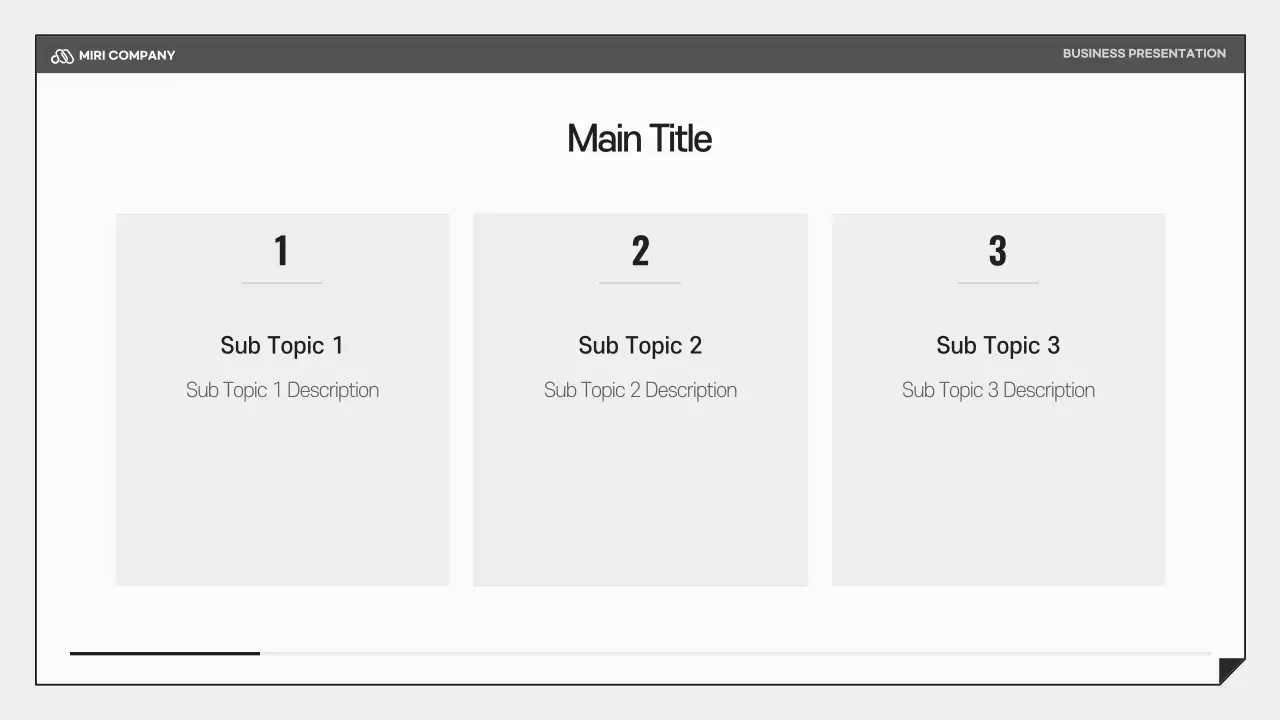Select the large number 2

(x=640, y=251)
